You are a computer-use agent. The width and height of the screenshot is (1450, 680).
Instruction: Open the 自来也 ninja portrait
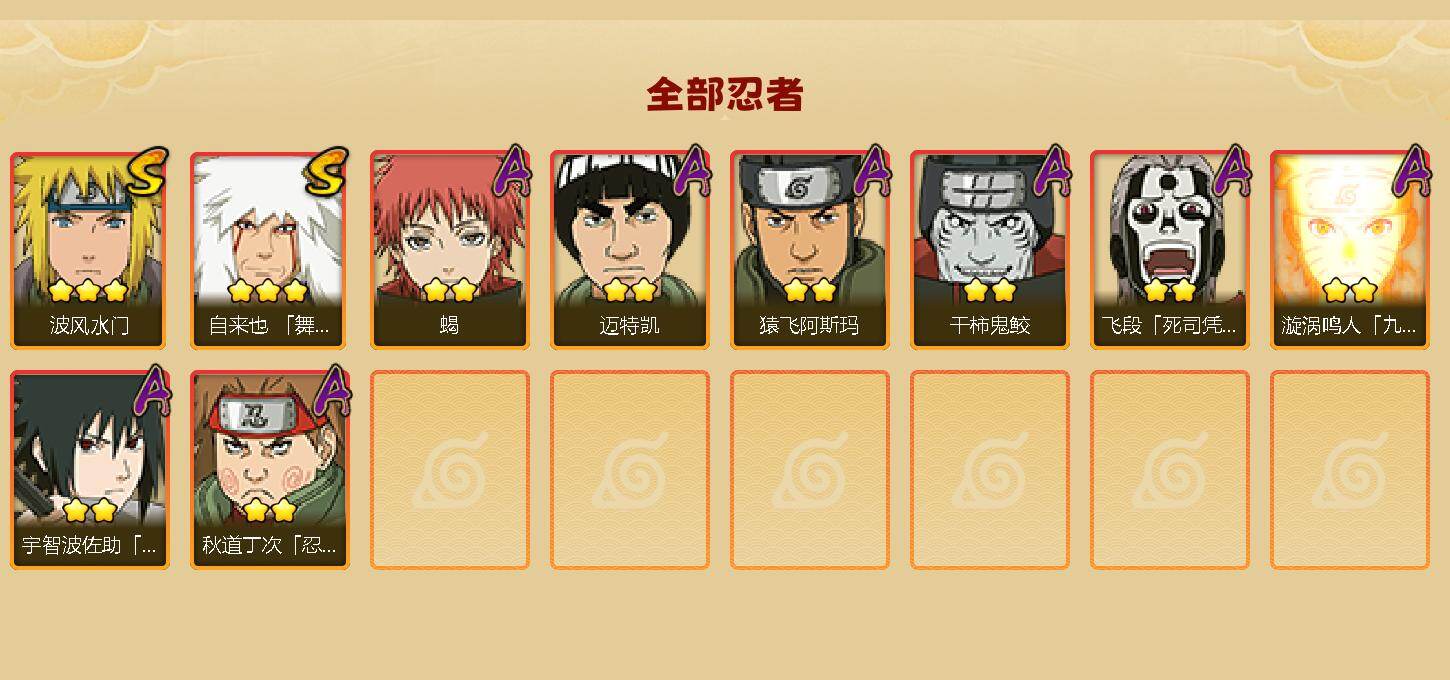[x=269, y=250]
